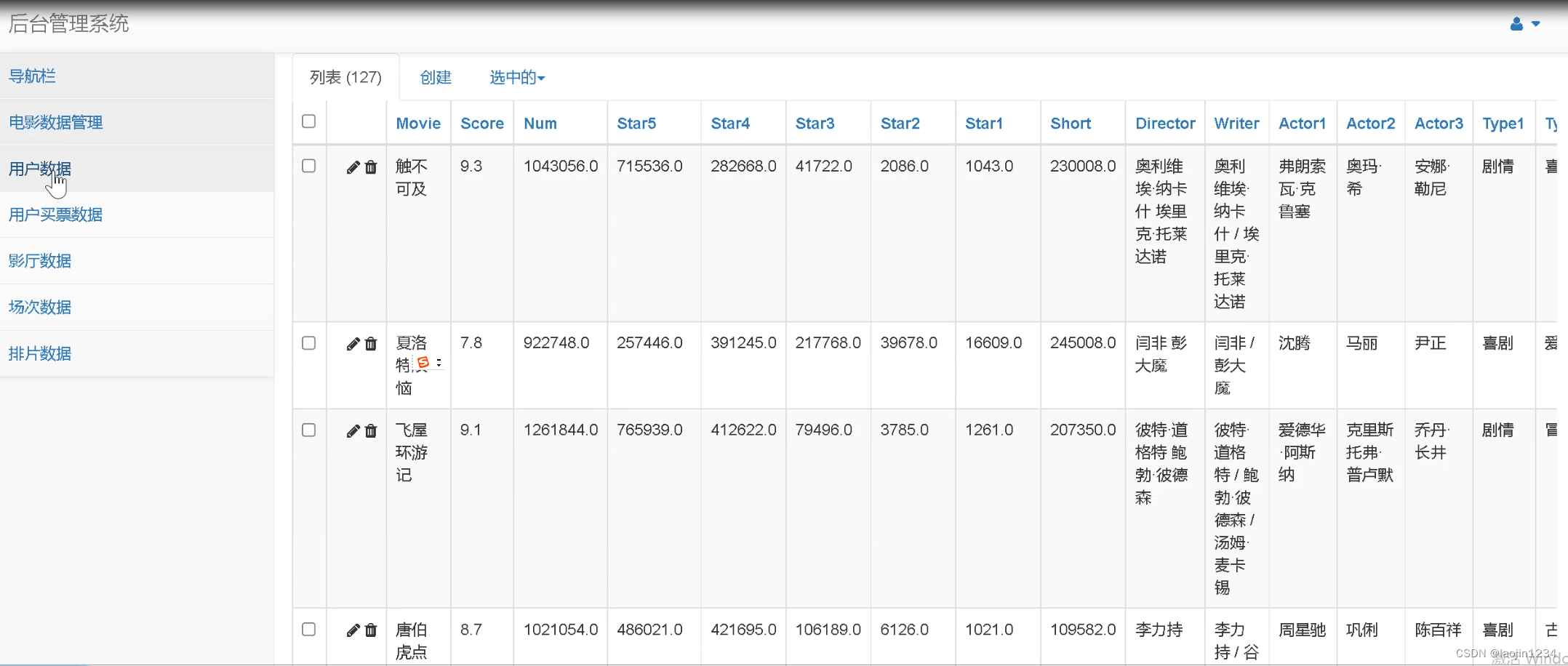Image resolution: width=1568 pixels, height=666 pixels.
Task: Select the checkbox for 飞屋环游记 row
Action: point(309,430)
